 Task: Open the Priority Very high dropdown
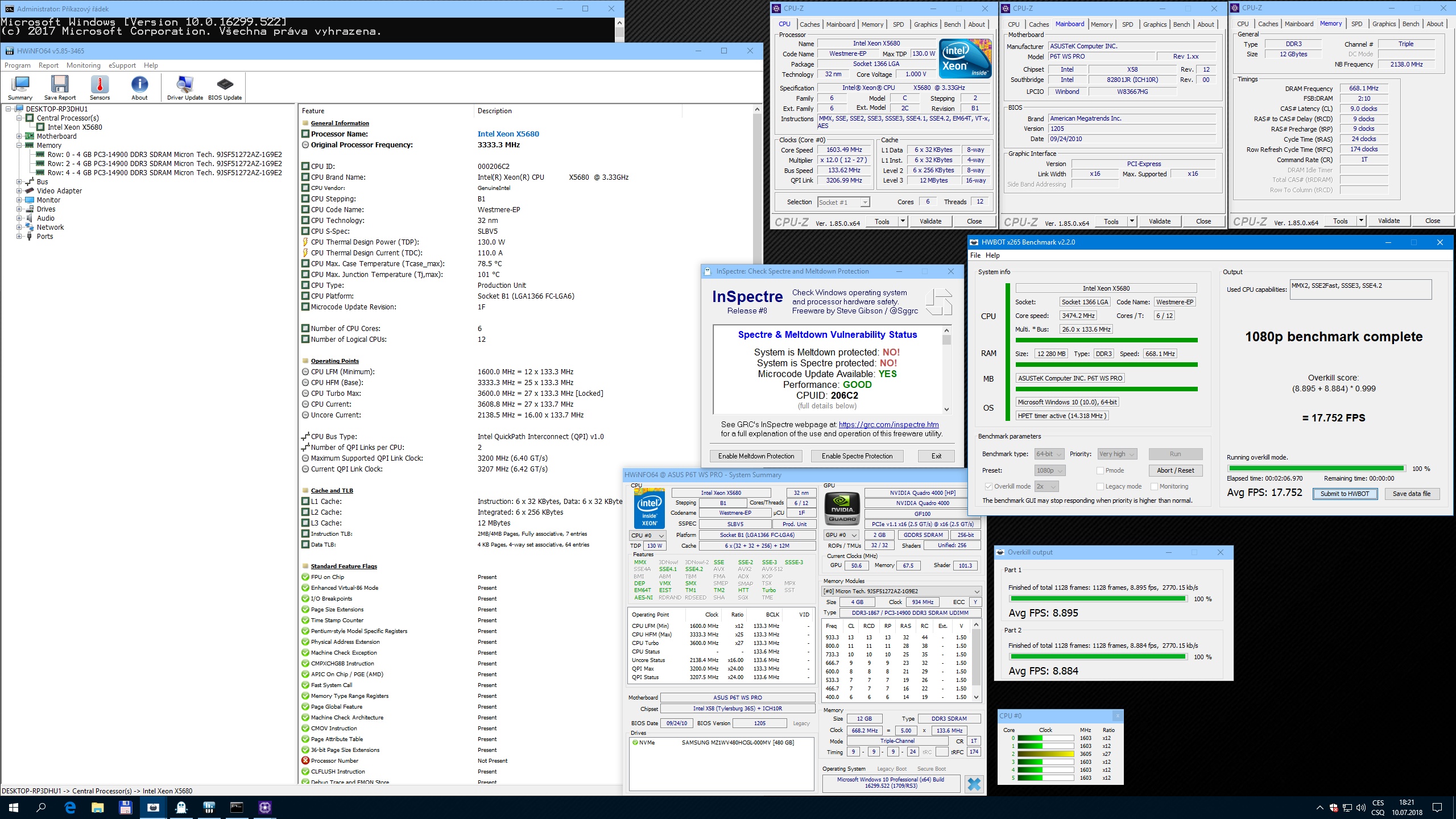pos(1117,454)
